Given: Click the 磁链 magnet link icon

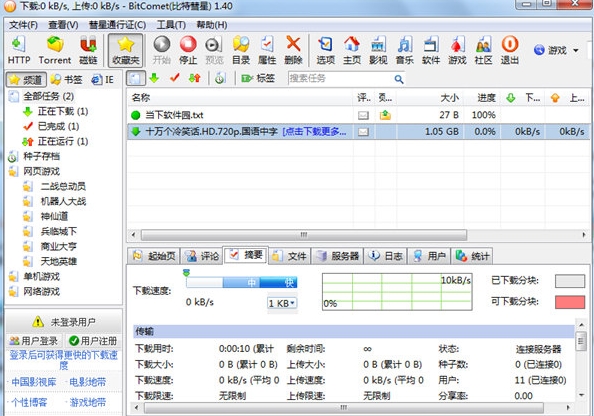Looking at the screenshot, I should point(88,50).
